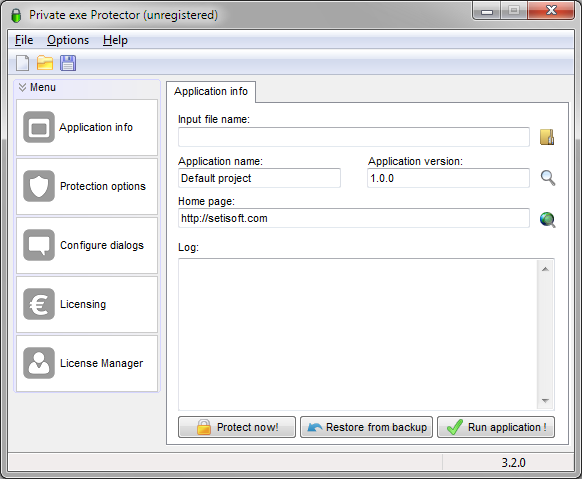The height and width of the screenshot is (479, 582).
Task: Collapse the Menu panel chevron
Action: coord(22,88)
